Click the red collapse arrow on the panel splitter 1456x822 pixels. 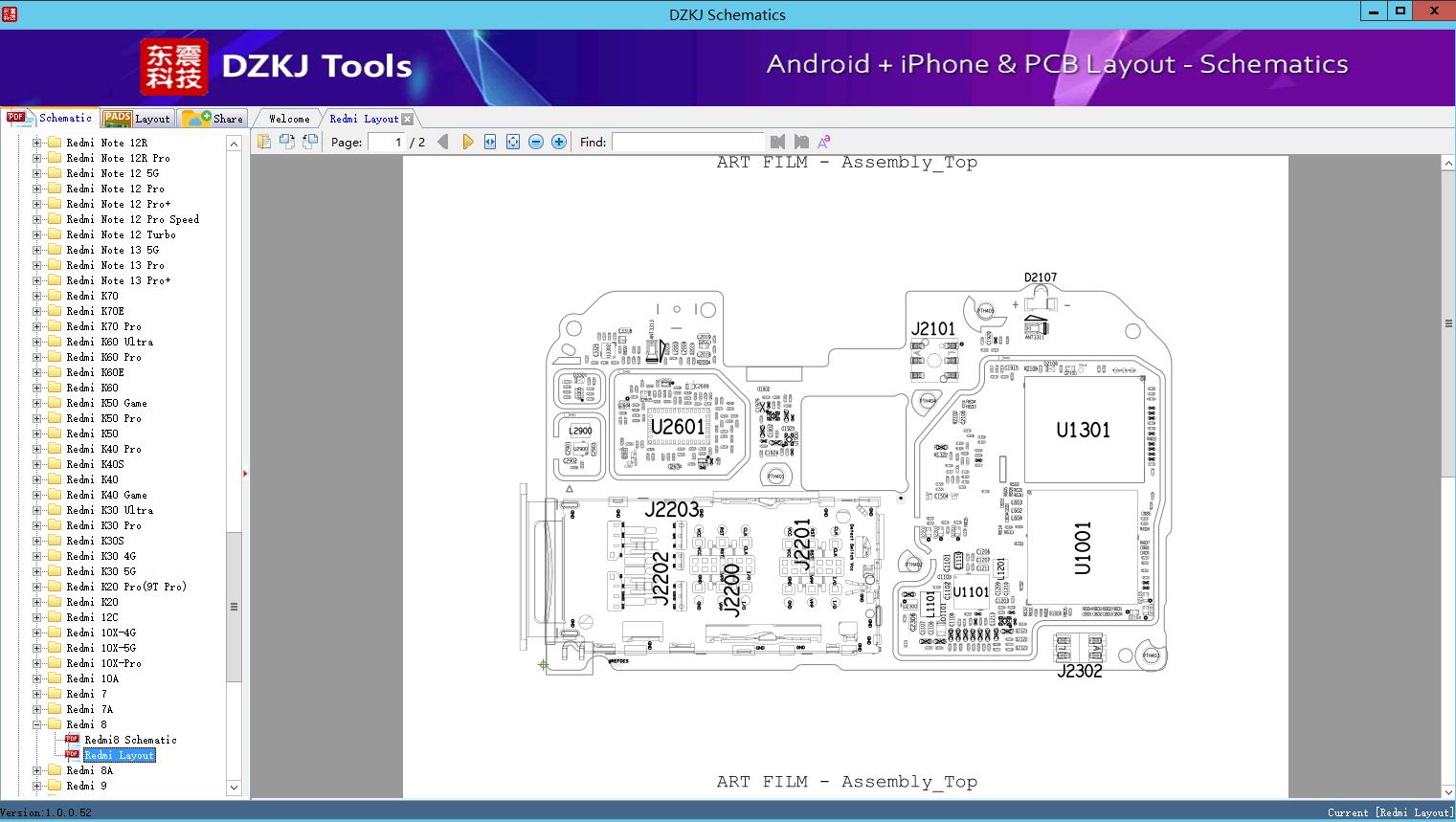pyautogui.click(x=245, y=474)
